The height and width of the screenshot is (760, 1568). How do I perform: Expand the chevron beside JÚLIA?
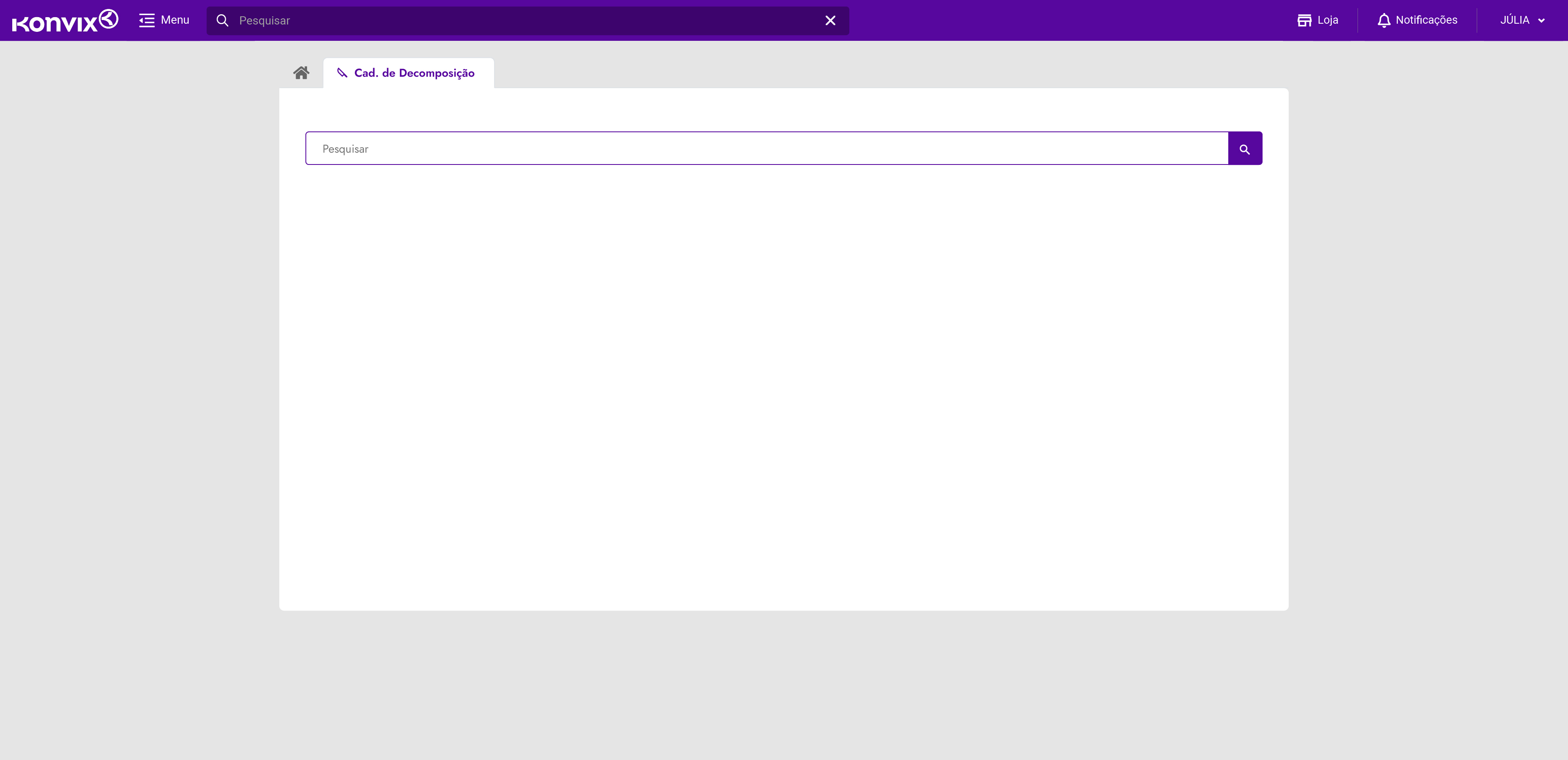point(1541,21)
